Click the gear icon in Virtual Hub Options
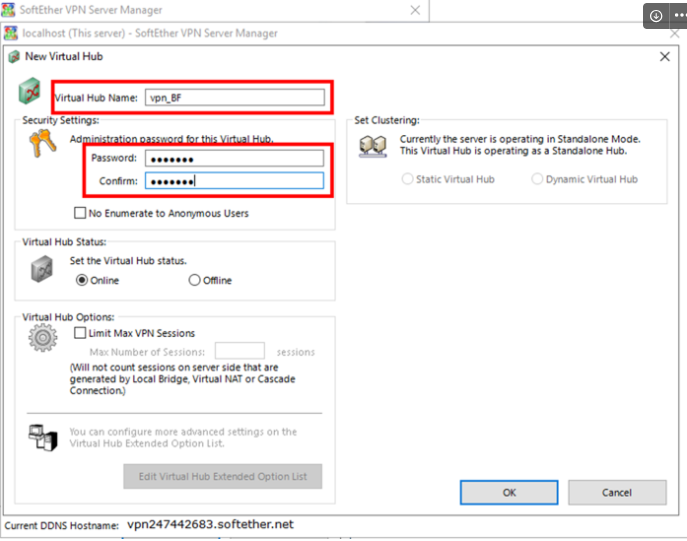The image size is (687, 541). (43, 339)
